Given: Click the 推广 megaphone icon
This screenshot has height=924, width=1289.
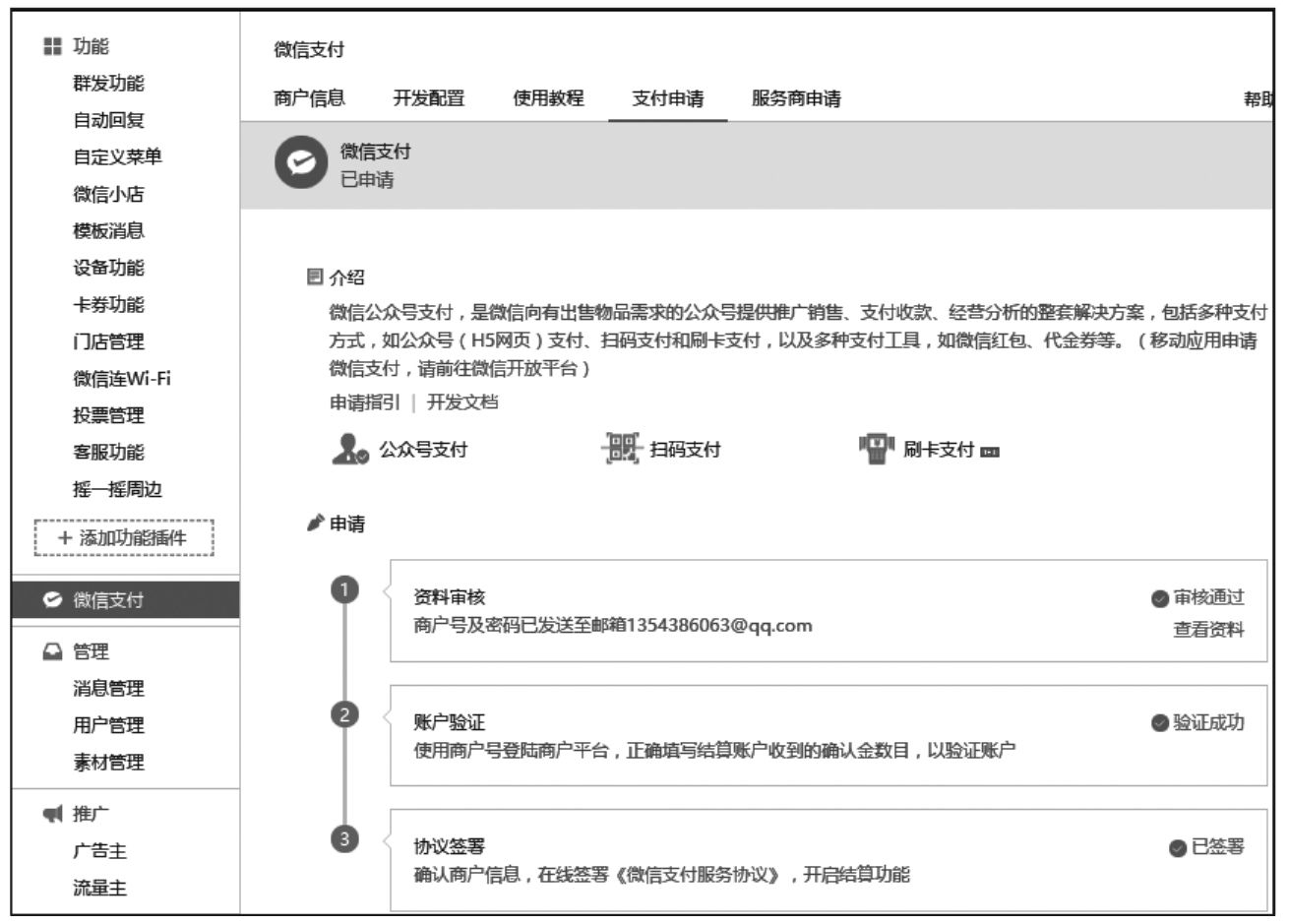Looking at the screenshot, I should (x=53, y=814).
